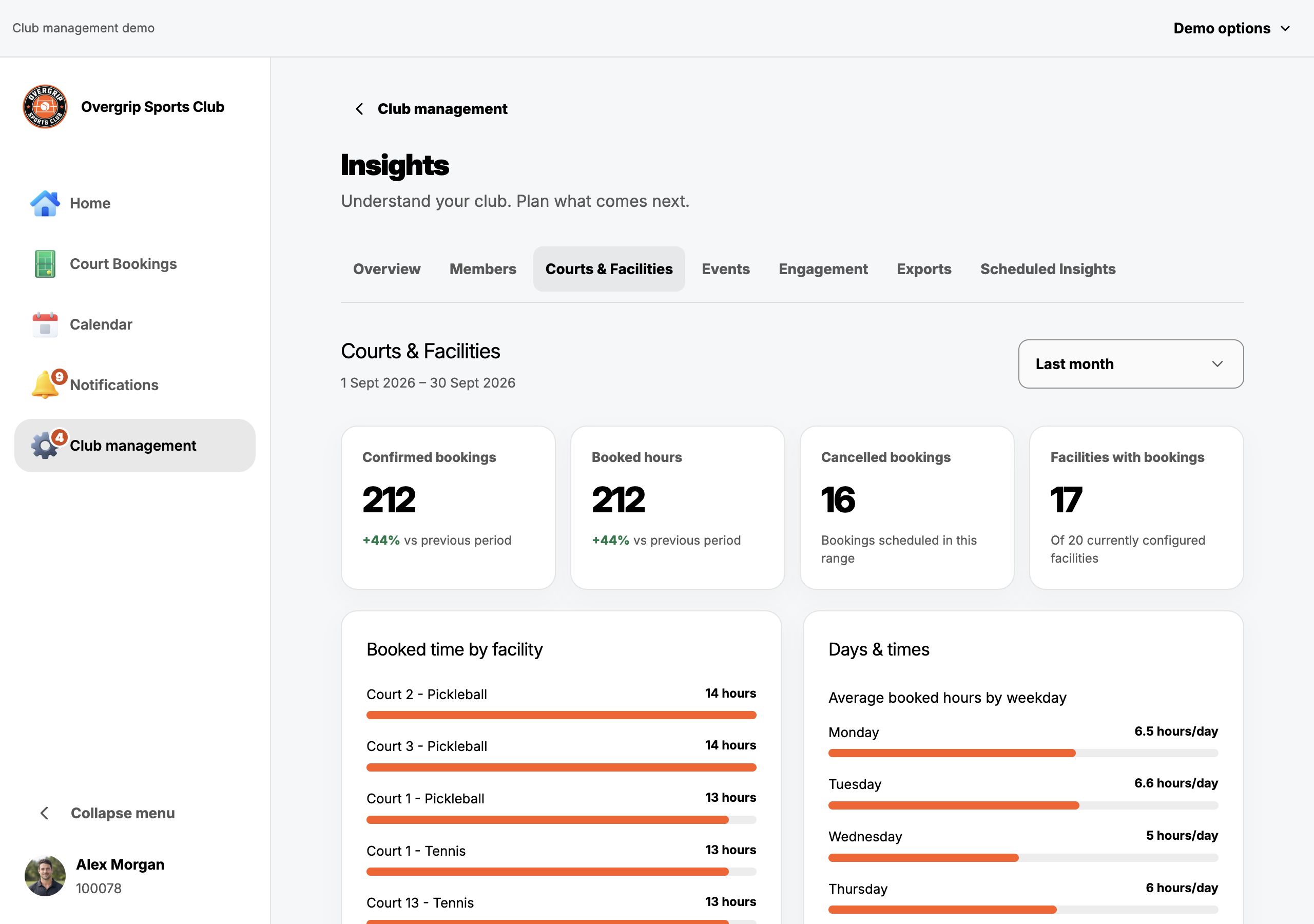Click the Court 3 - Pickleball row label
This screenshot has height=924, width=1314.
(x=427, y=746)
